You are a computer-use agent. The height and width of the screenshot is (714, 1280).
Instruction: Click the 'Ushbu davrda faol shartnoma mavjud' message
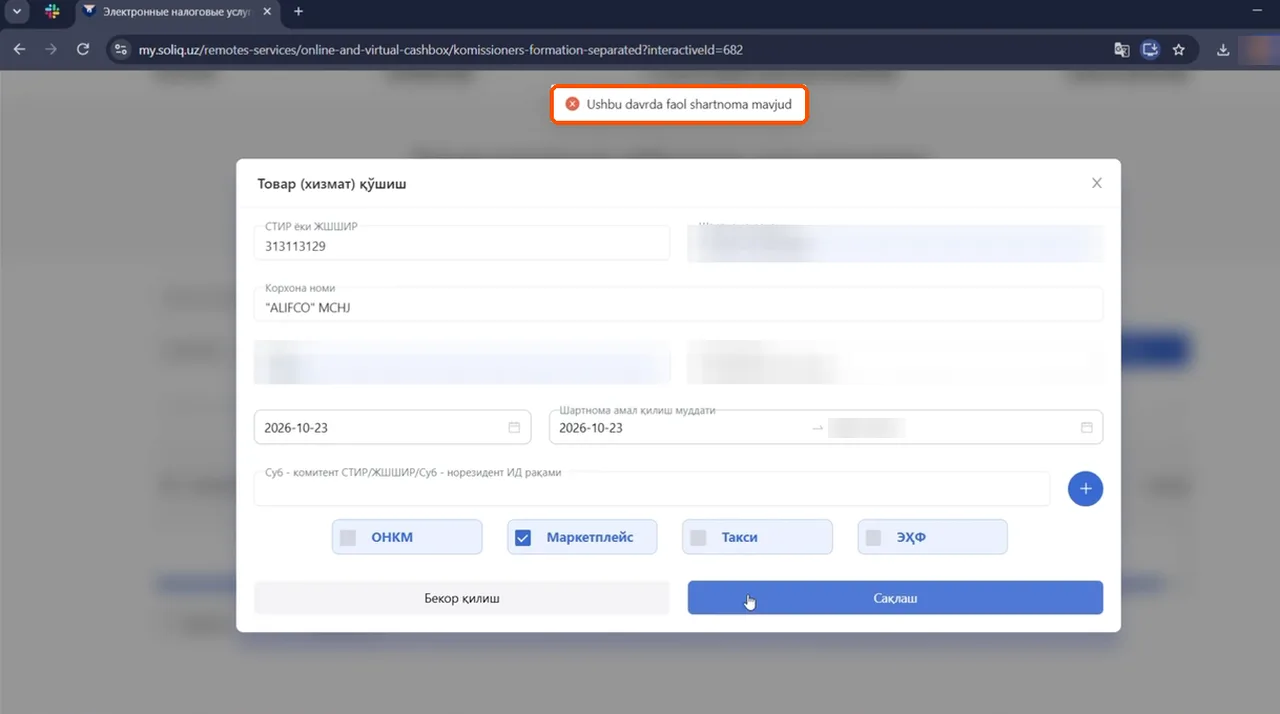tap(690, 104)
